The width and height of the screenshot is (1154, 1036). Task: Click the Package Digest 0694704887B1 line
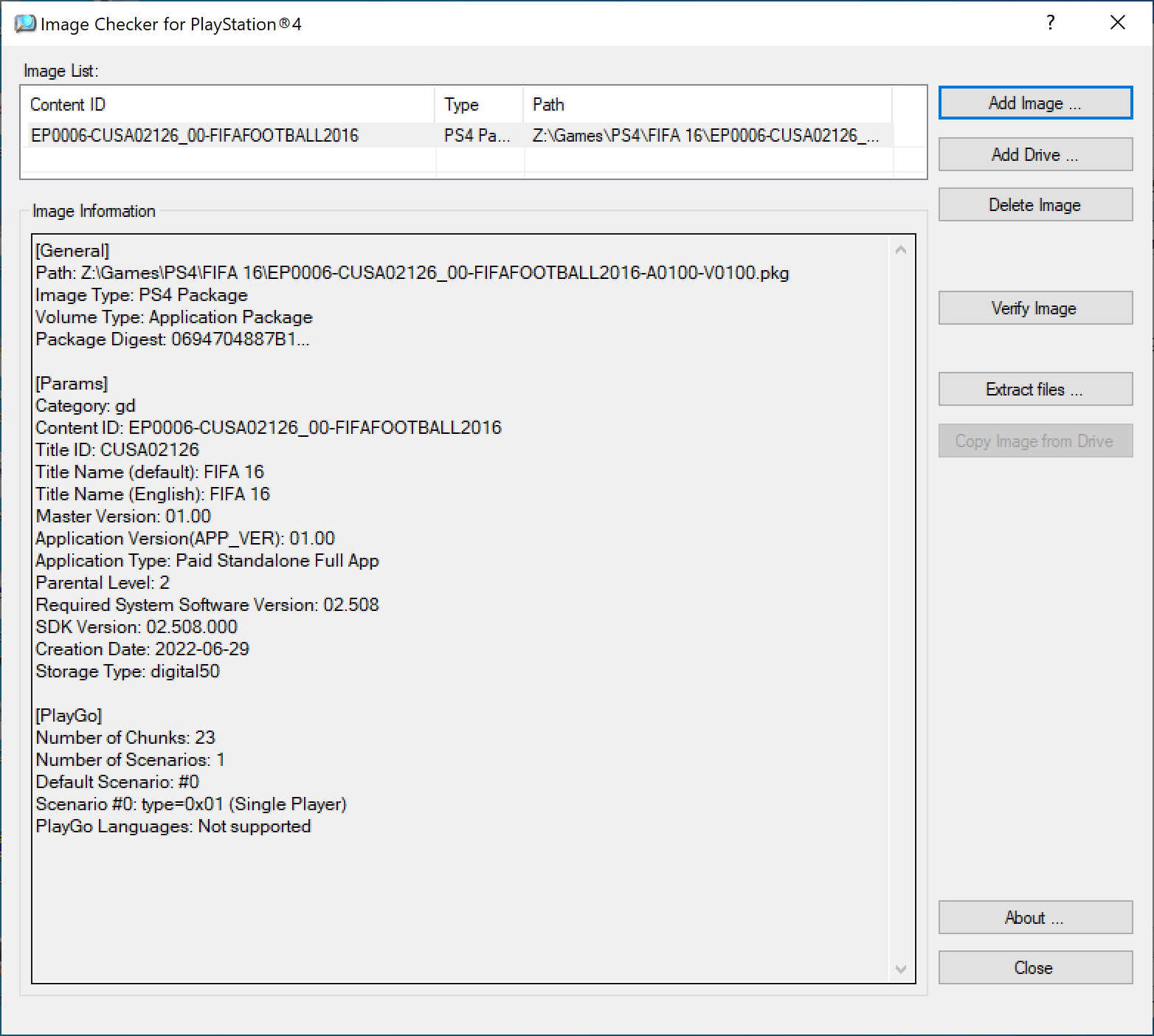[173, 339]
